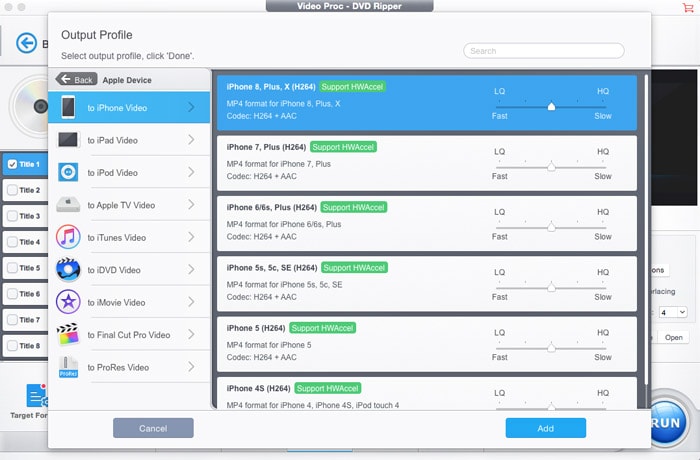
Task: Click the iTunes music note icon
Action: (x=68, y=237)
